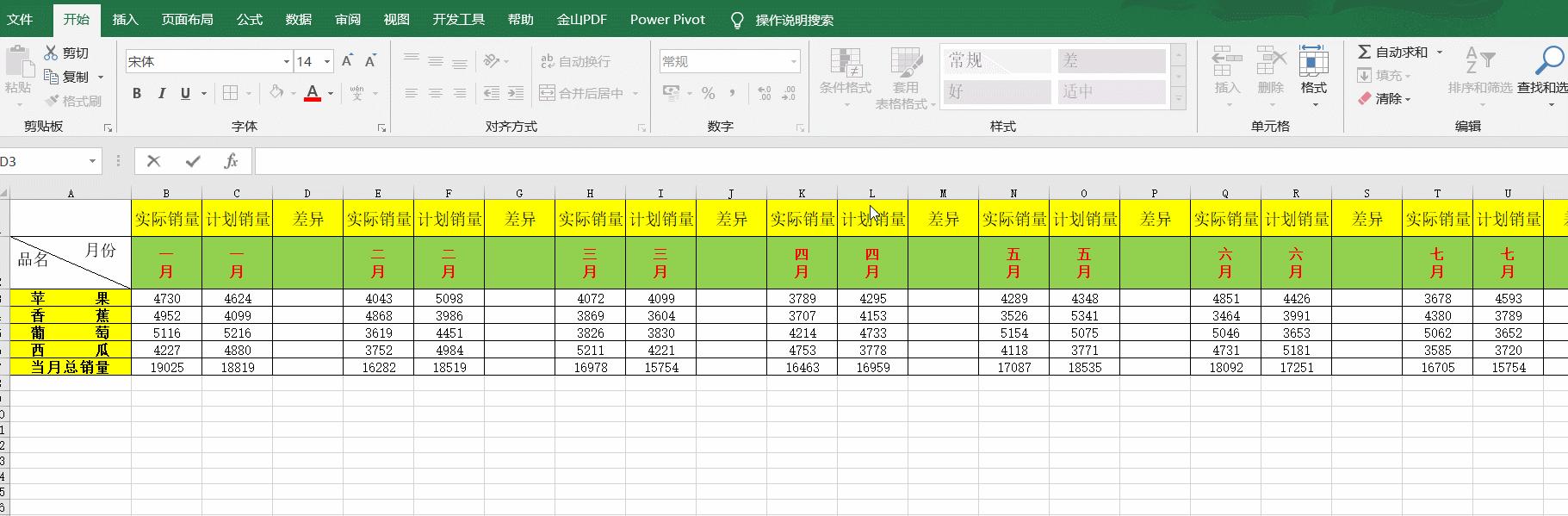1568x516 pixels.
Task: Open the underline style dropdown arrow
Action: tap(204, 93)
